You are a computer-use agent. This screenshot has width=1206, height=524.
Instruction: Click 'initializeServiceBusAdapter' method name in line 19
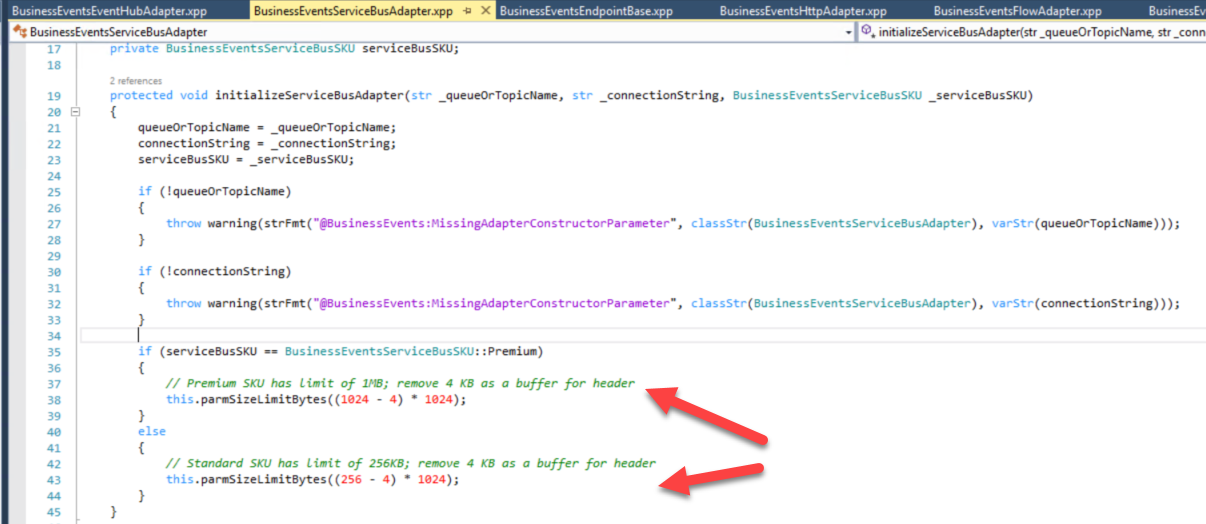click(x=307, y=96)
